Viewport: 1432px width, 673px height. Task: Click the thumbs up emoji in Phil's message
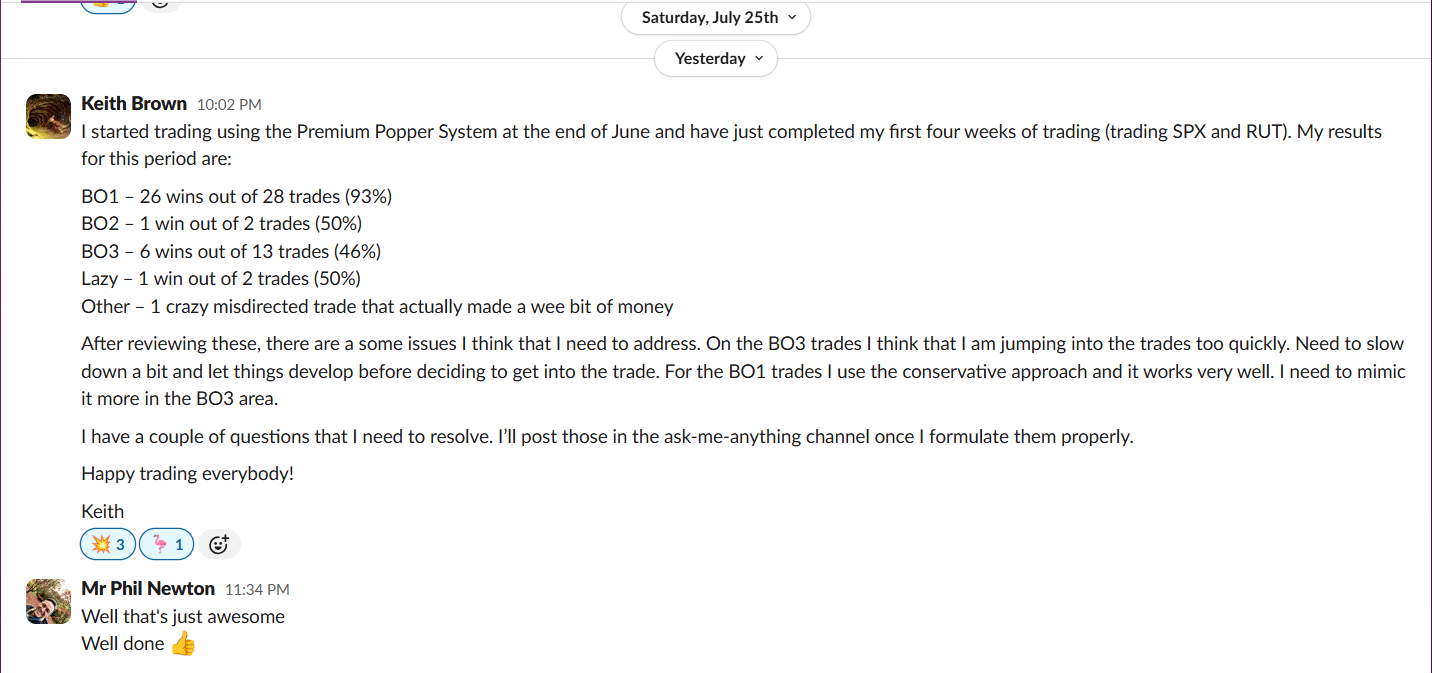coord(183,644)
